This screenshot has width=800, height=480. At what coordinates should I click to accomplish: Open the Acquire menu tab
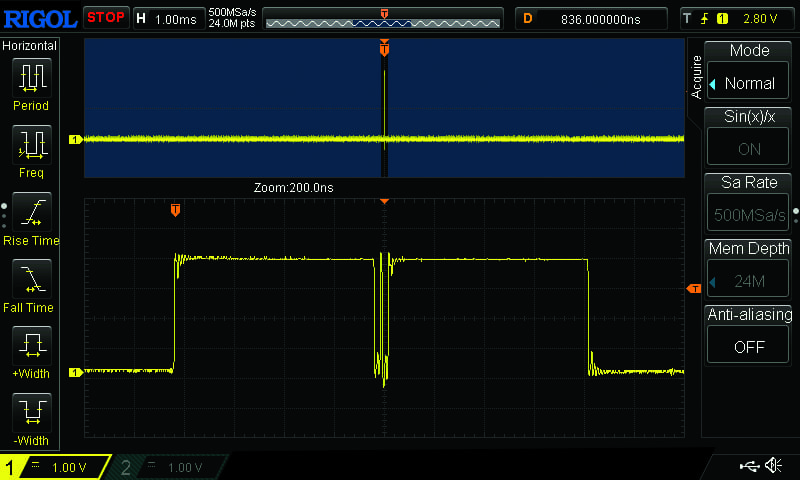point(697,76)
